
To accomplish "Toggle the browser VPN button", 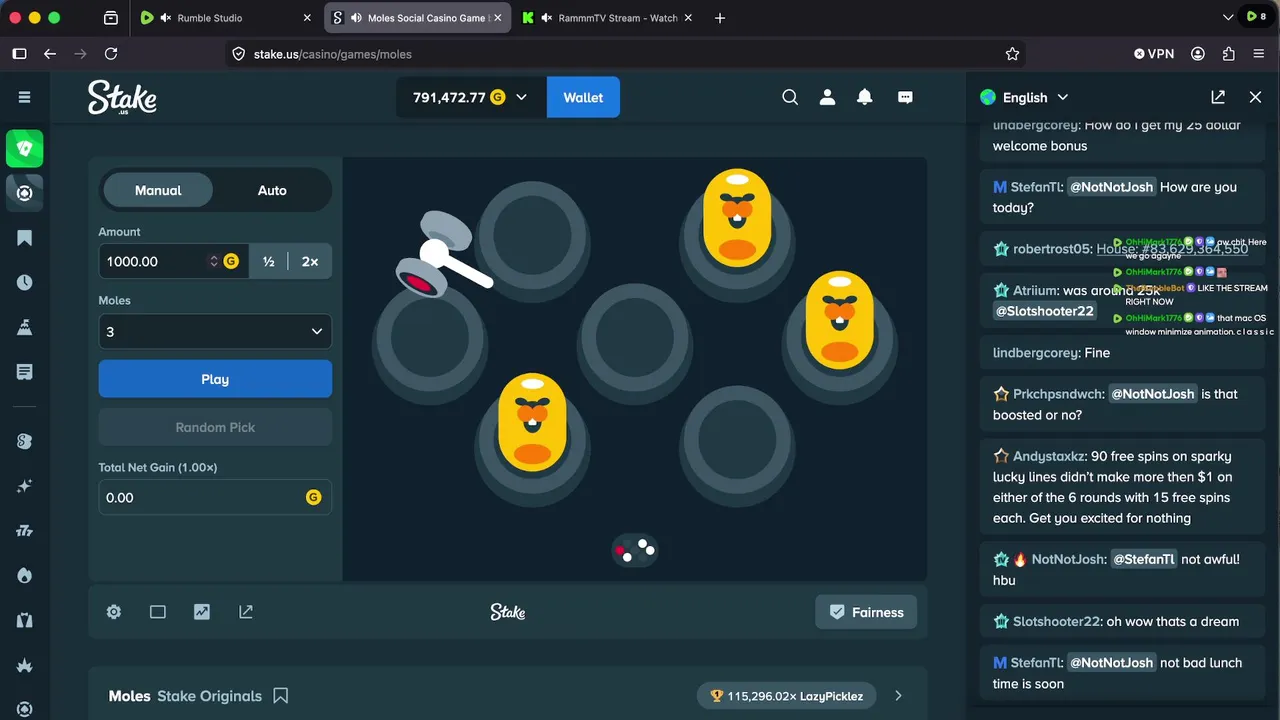I will click(1154, 54).
